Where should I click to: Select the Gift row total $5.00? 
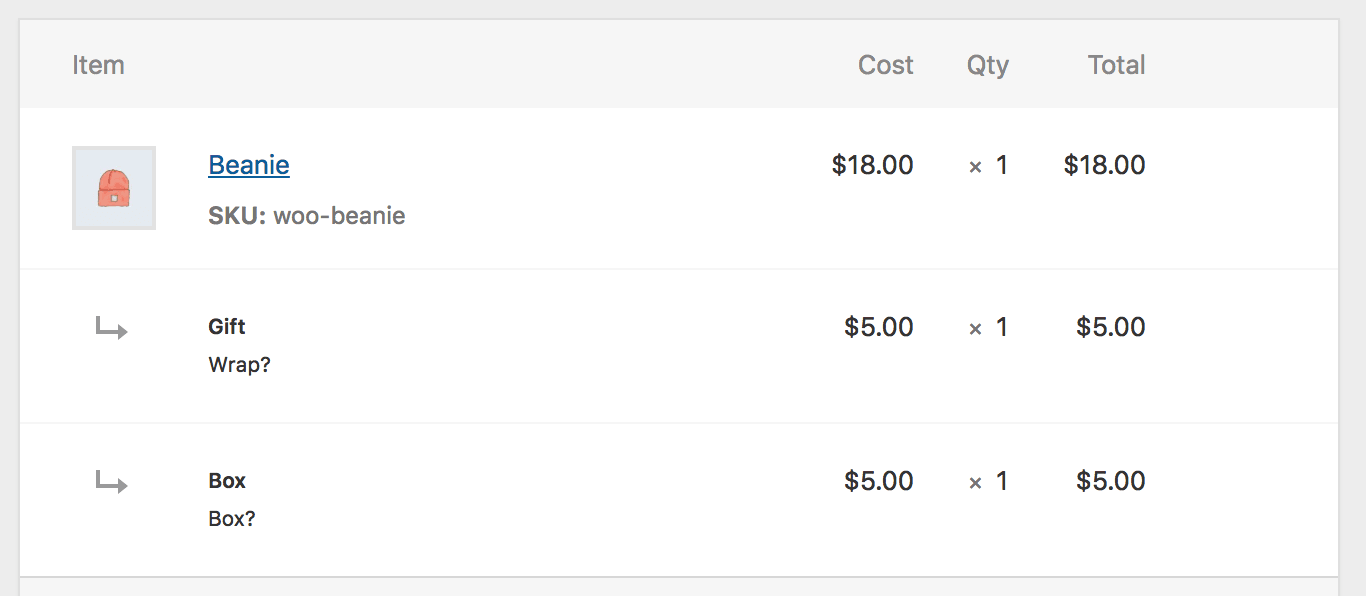tap(1110, 327)
